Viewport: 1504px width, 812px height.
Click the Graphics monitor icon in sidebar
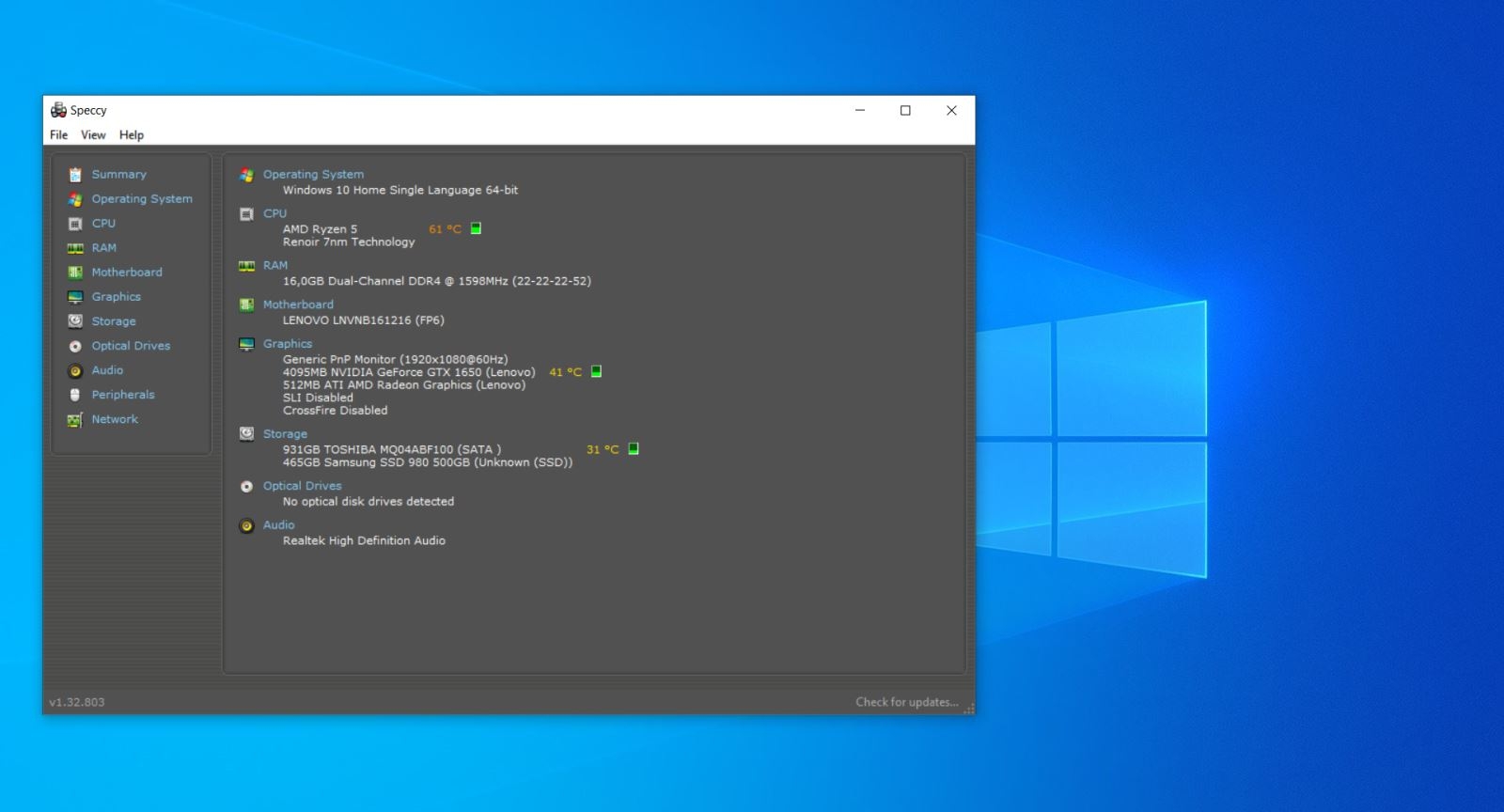click(75, 297)
